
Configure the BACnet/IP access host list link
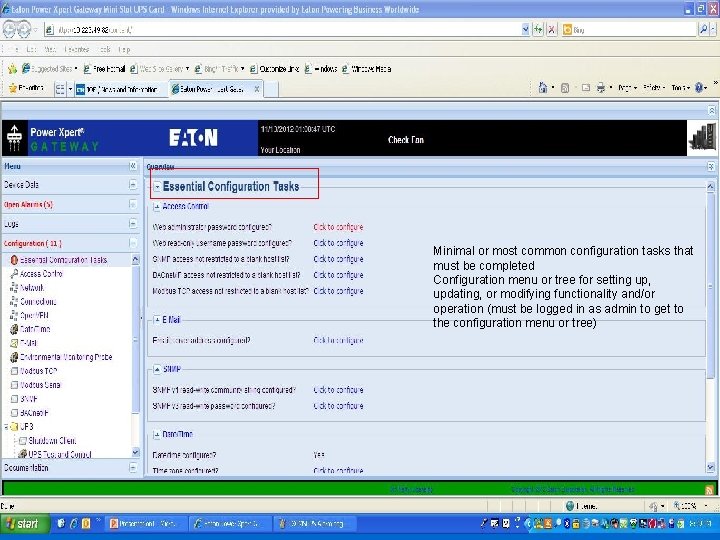338,275
